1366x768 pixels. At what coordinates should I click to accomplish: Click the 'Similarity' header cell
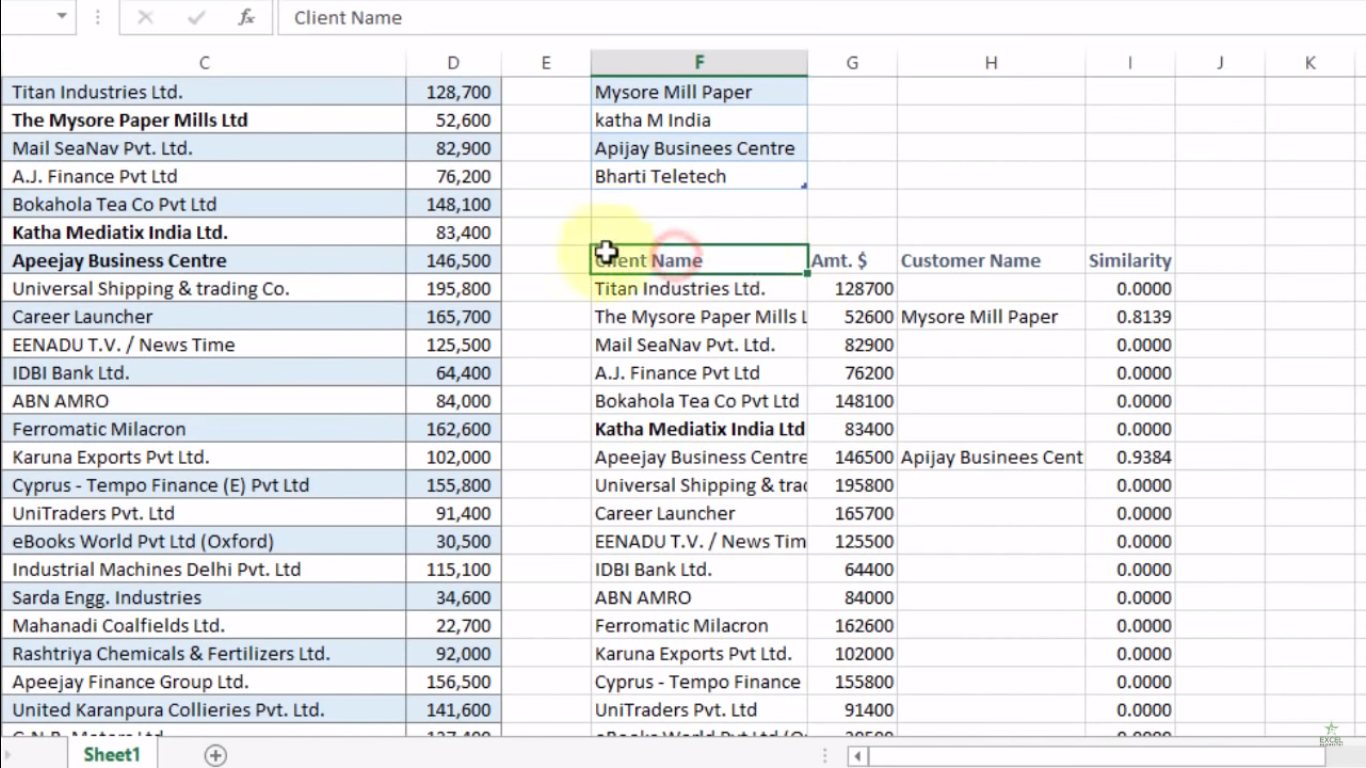coord(1130,260)
